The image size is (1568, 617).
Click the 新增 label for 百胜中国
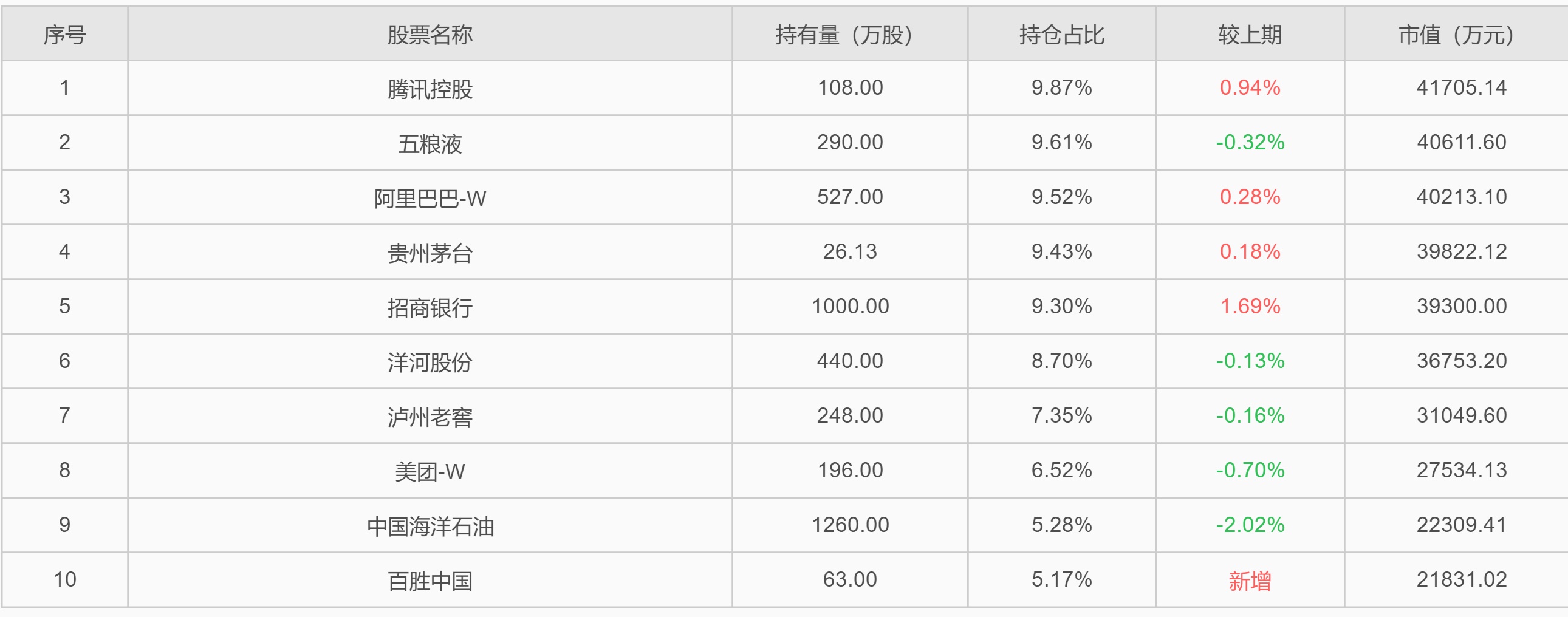pyautogui.click(x=1250, y=581)
